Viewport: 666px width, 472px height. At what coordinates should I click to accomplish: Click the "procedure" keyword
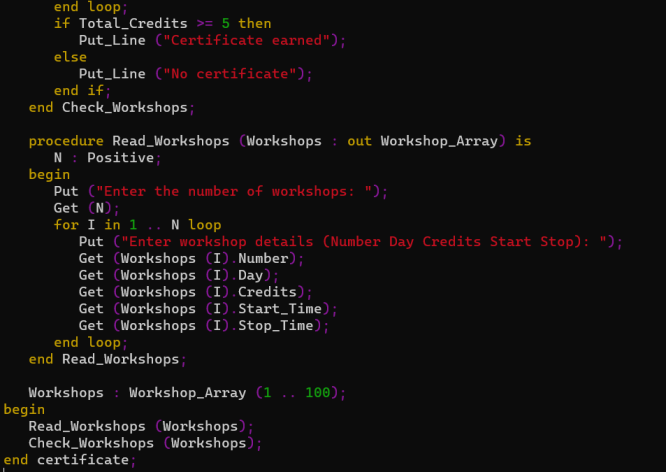pos(66,141)
